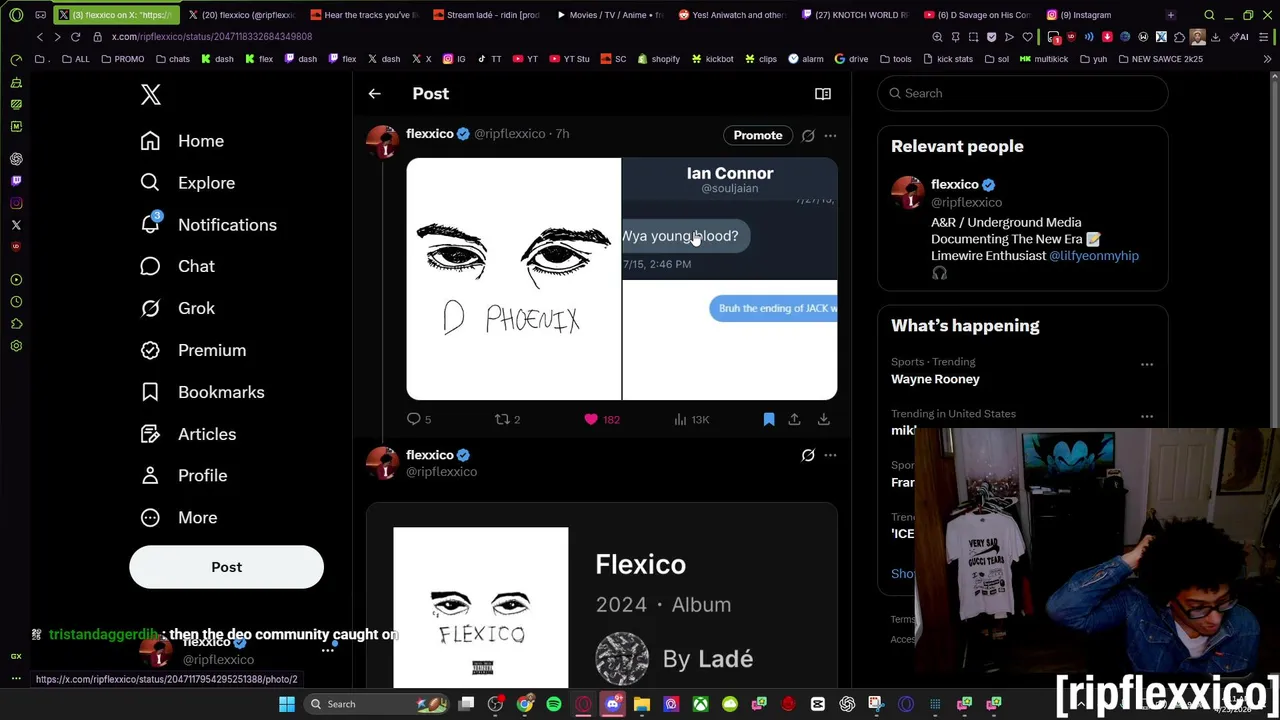Open a new browser tab with plus
Screen dimensions: 1280x720
coord(1171,15)
